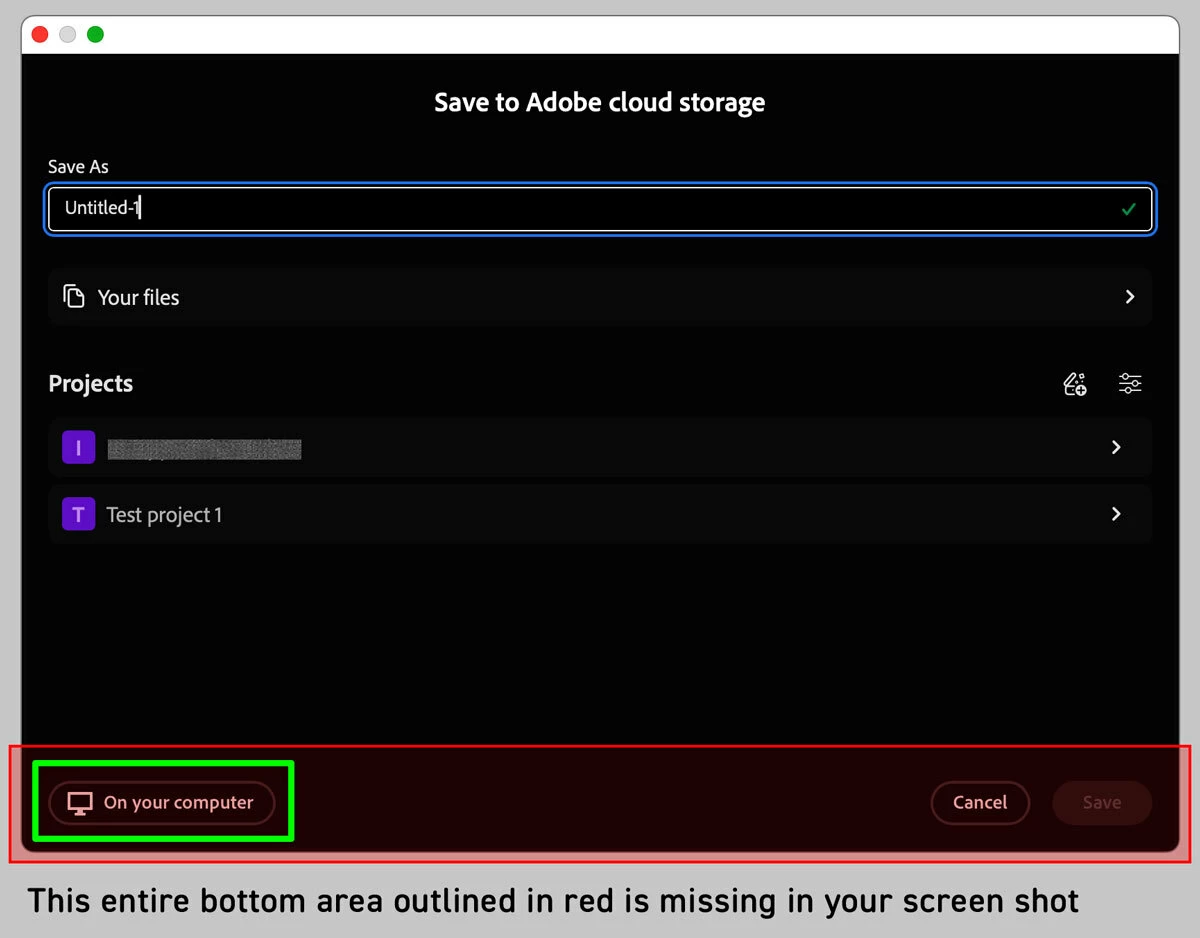Open Test project 1
The image size is (1200, 938).
point(600,514)
